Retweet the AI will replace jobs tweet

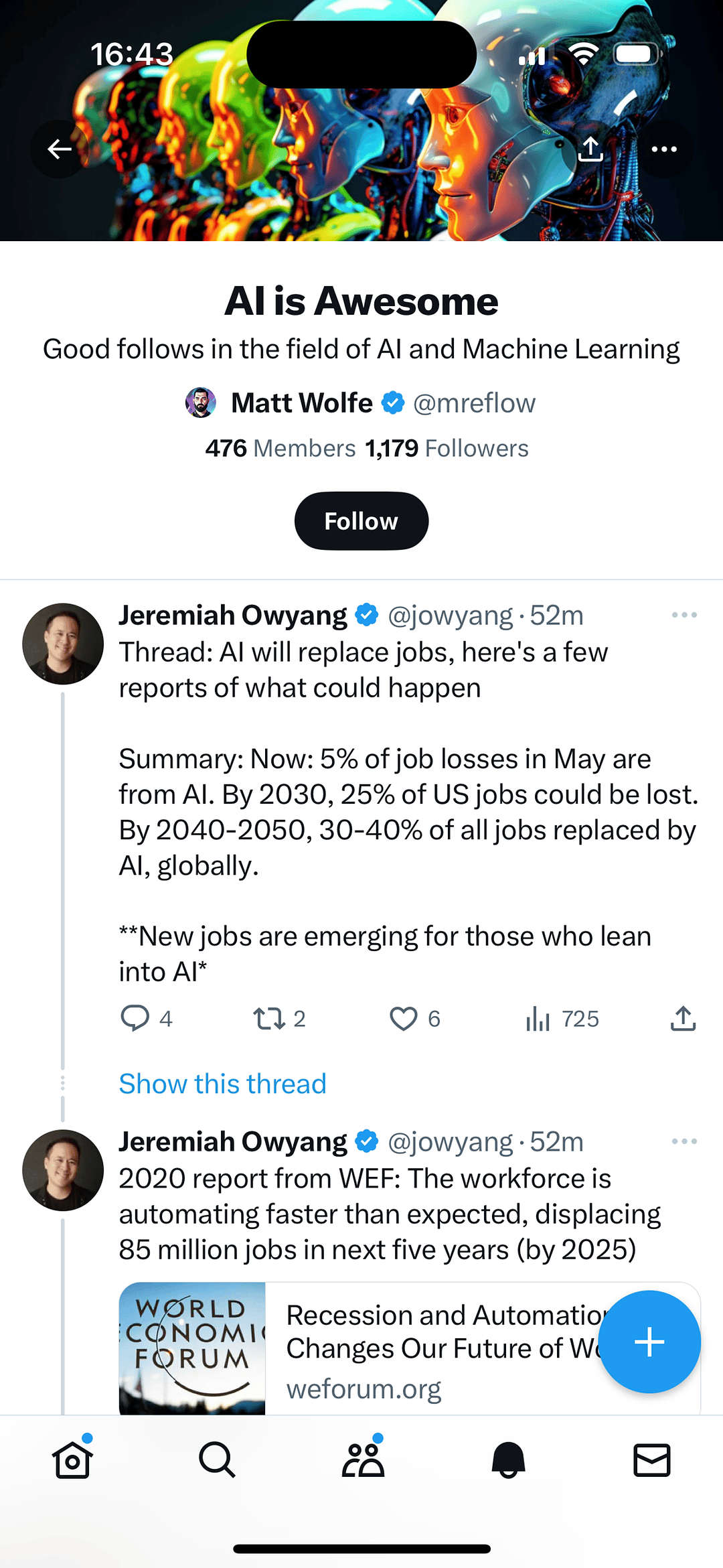(269, 1018)
